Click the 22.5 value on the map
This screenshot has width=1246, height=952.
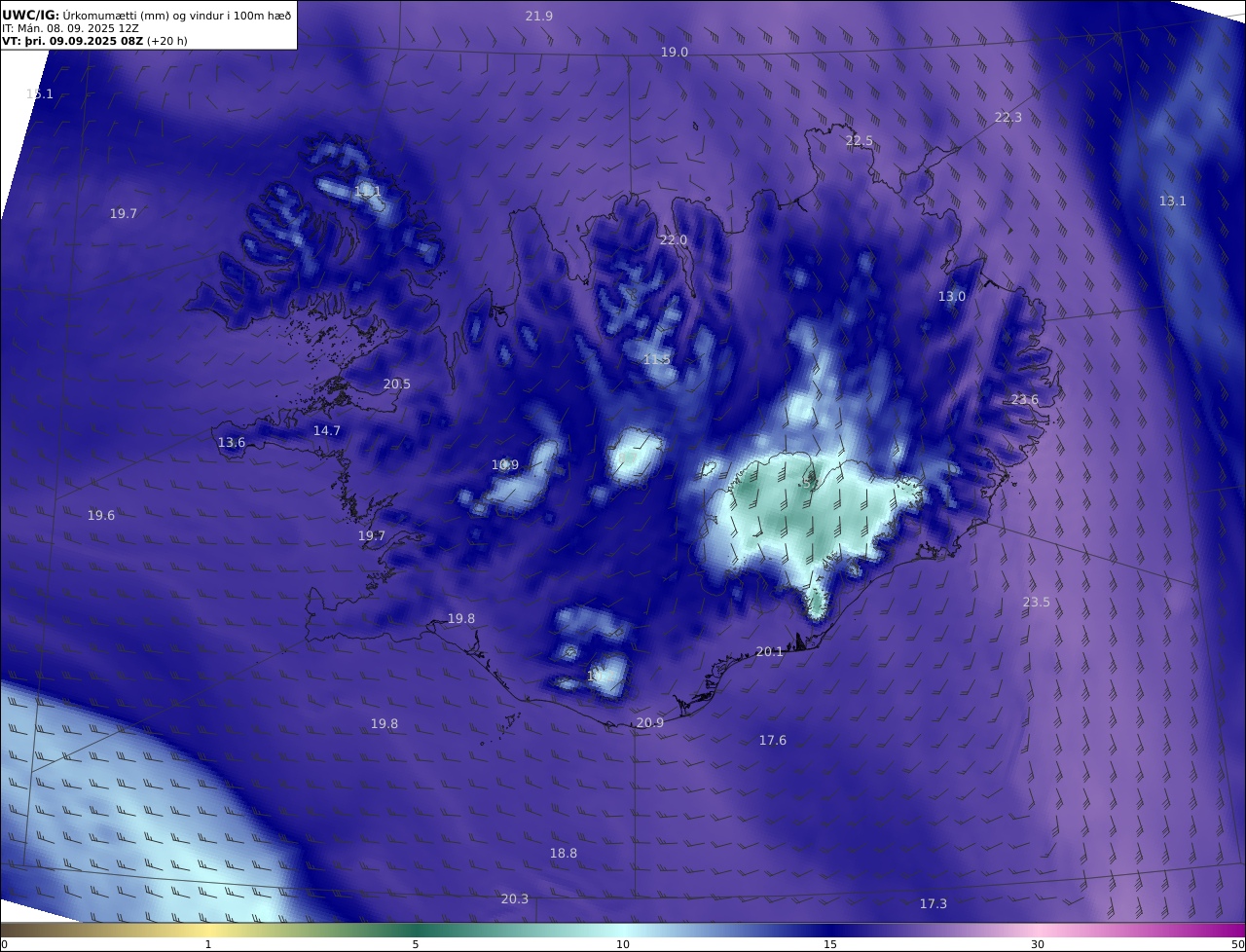[x=860, y=141]
